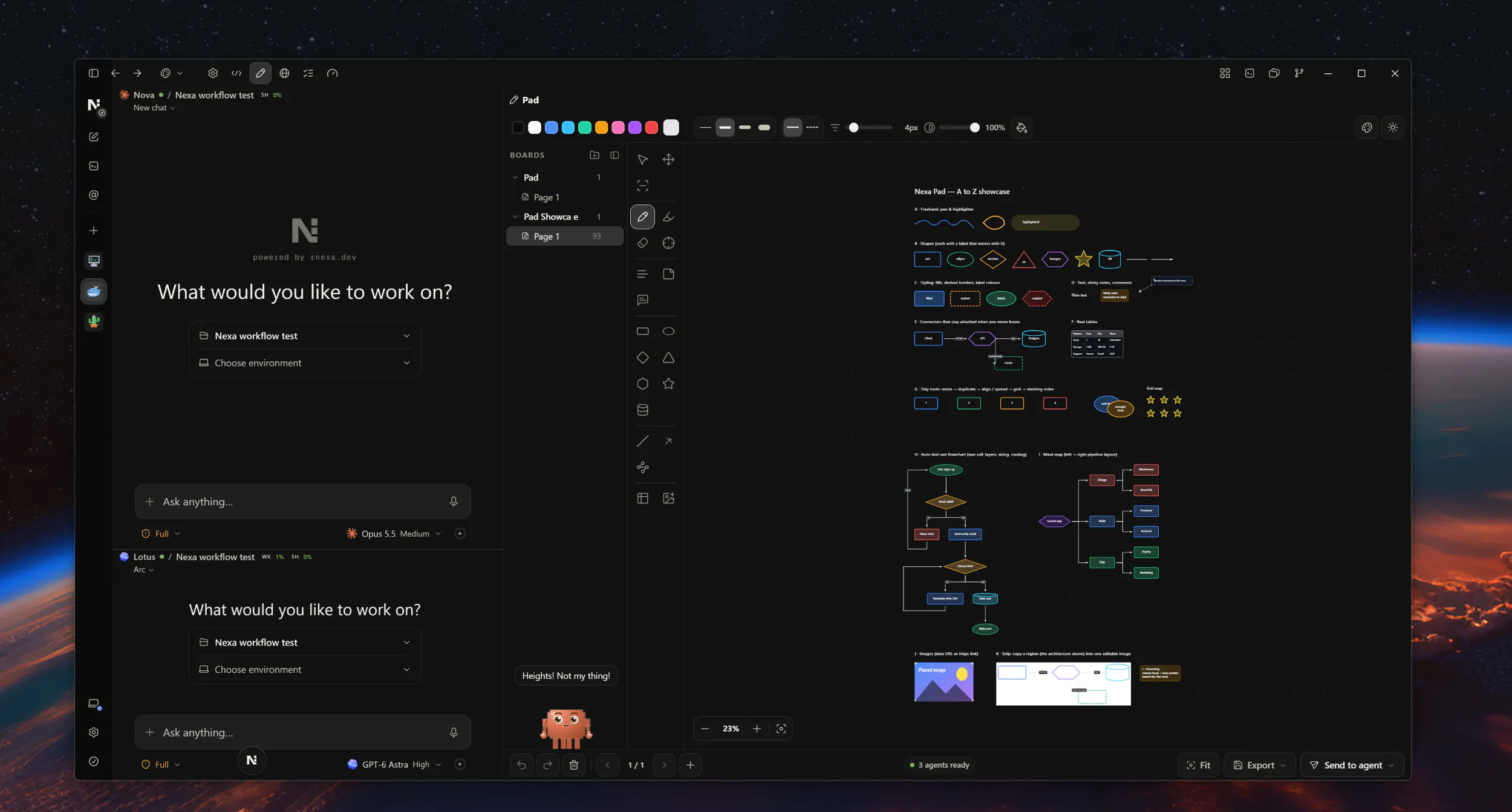Add a sticky note with note tool
The image size is (1512, 812).
click(668, 274)
